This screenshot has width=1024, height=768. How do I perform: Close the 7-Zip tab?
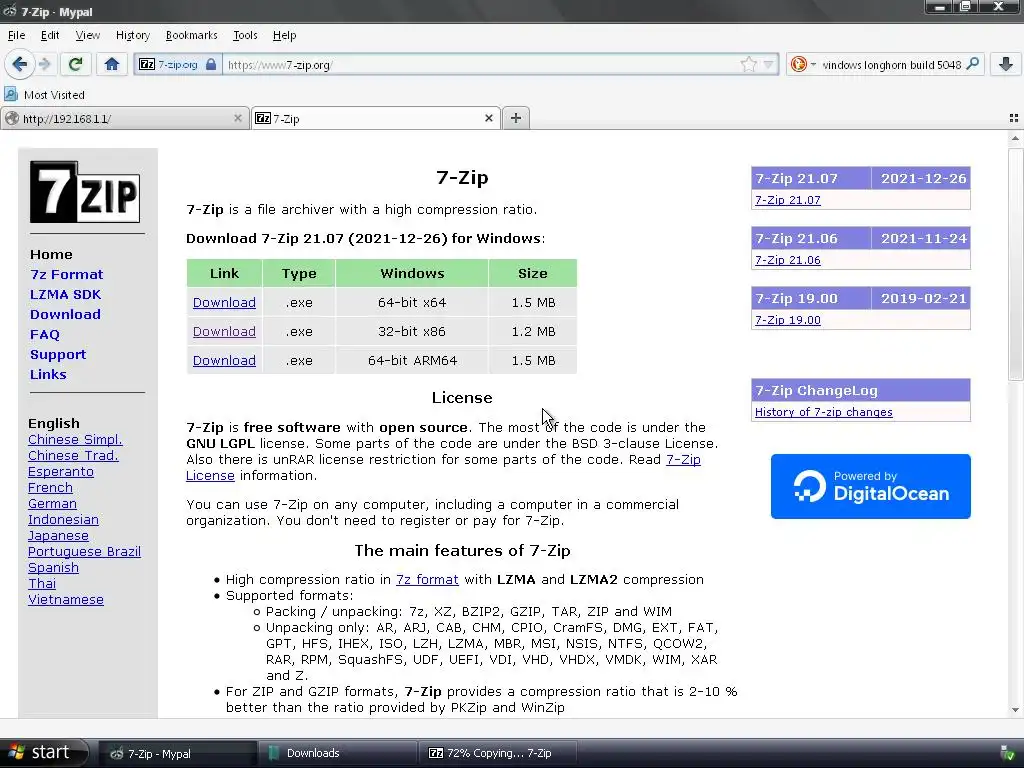(488, 118)
